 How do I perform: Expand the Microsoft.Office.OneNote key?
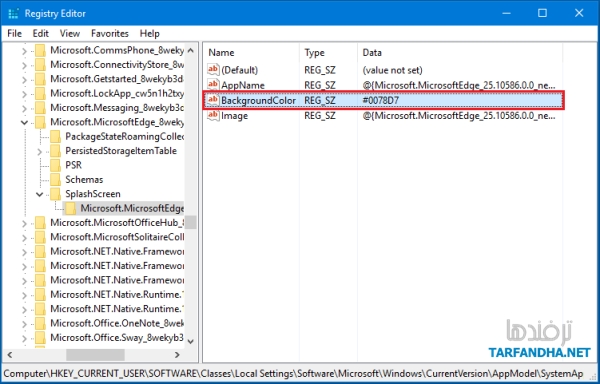point(24,324)
